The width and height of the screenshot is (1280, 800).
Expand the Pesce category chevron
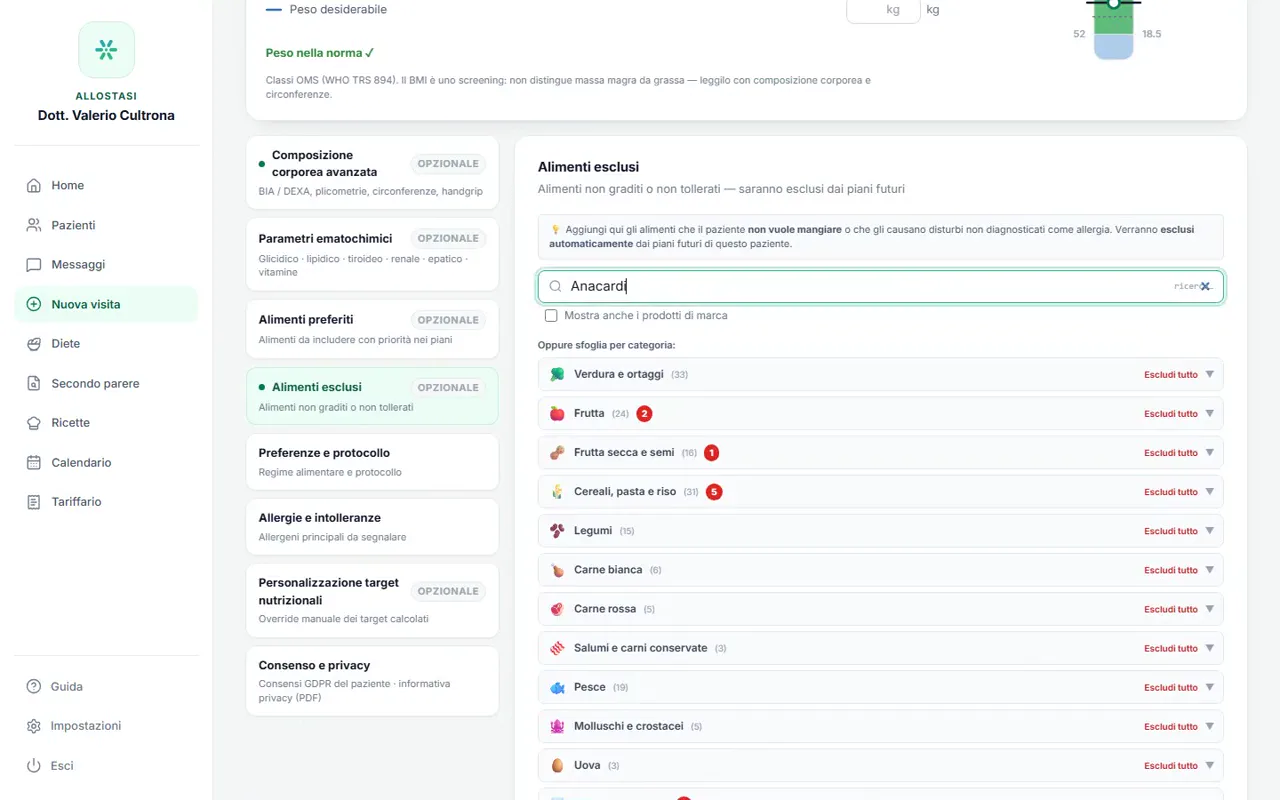tap(1209, 687)
